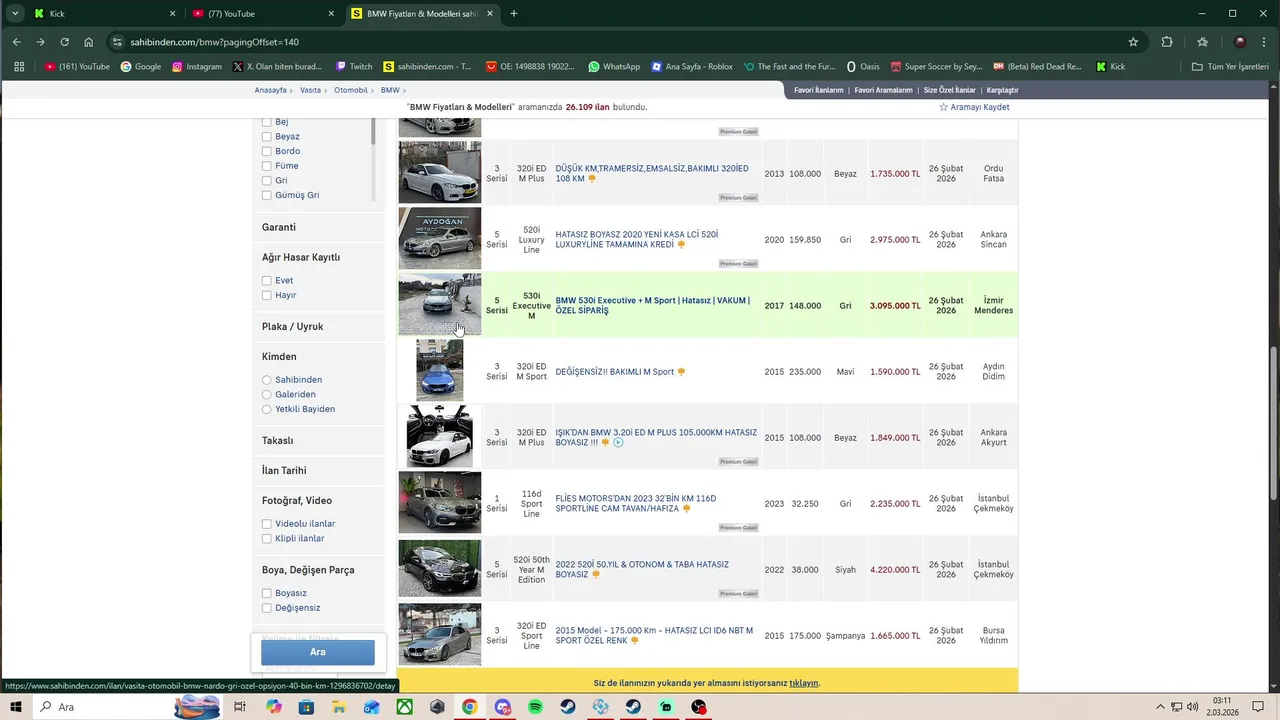Tick the Bordo color checkbox
This screenshot has width=1280, height=720.
pyautogui.click(x=267, y=151)
